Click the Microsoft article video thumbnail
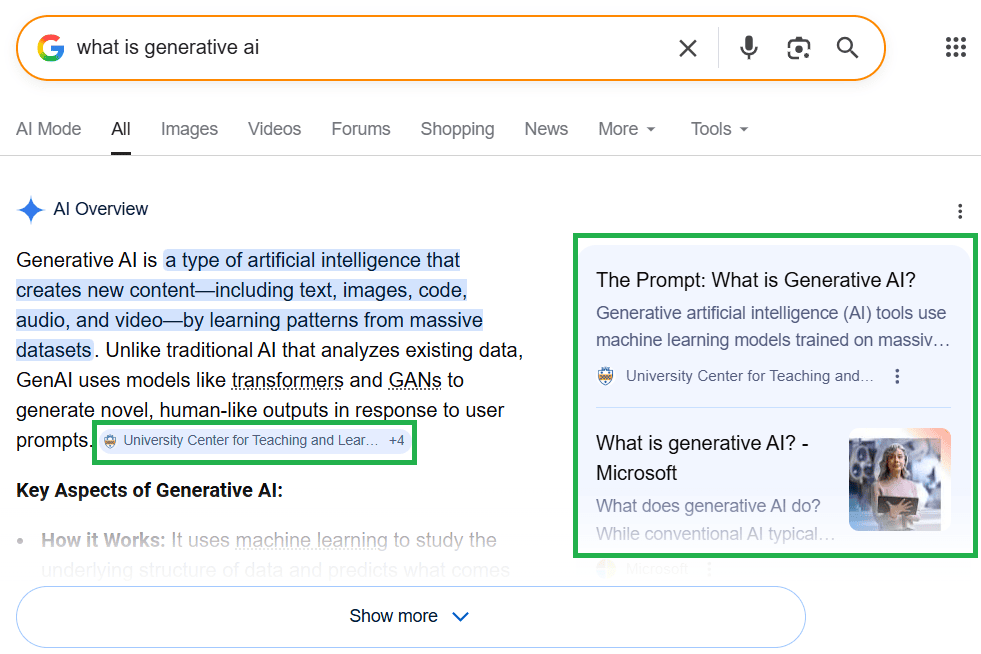981x654 pixels. pyautogui.click(x=899, y=479)
